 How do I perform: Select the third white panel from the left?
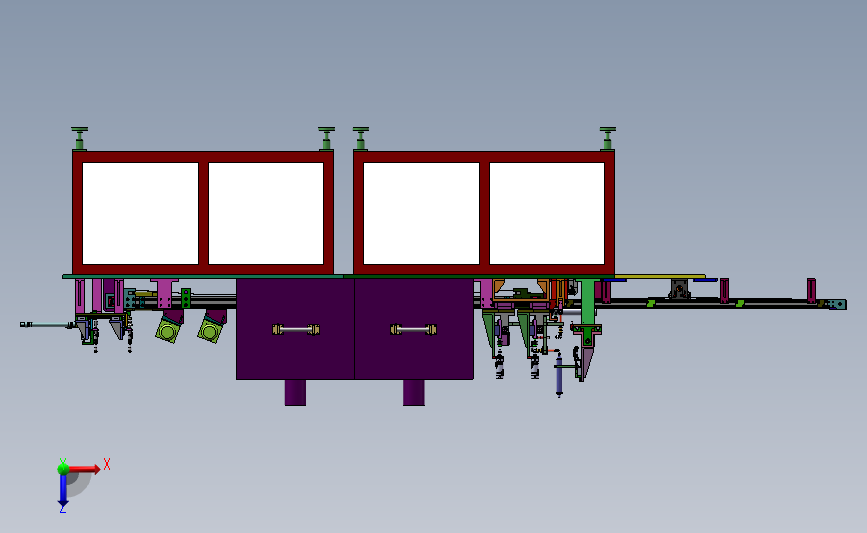pos(421,213)
